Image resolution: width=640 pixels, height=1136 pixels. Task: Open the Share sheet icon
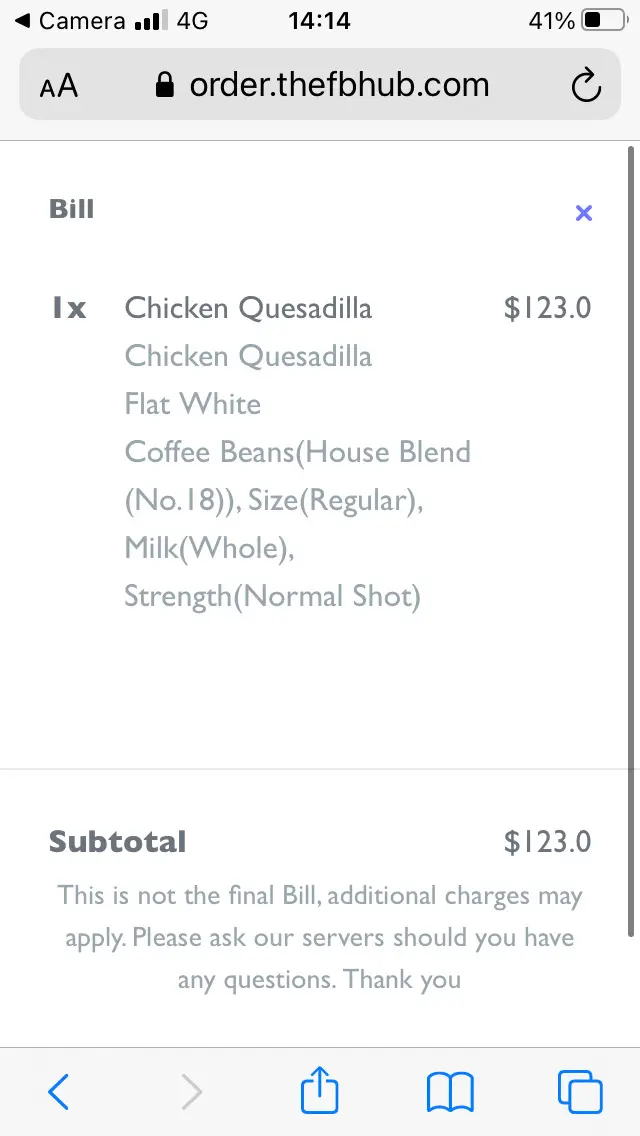coord(320,1089)
